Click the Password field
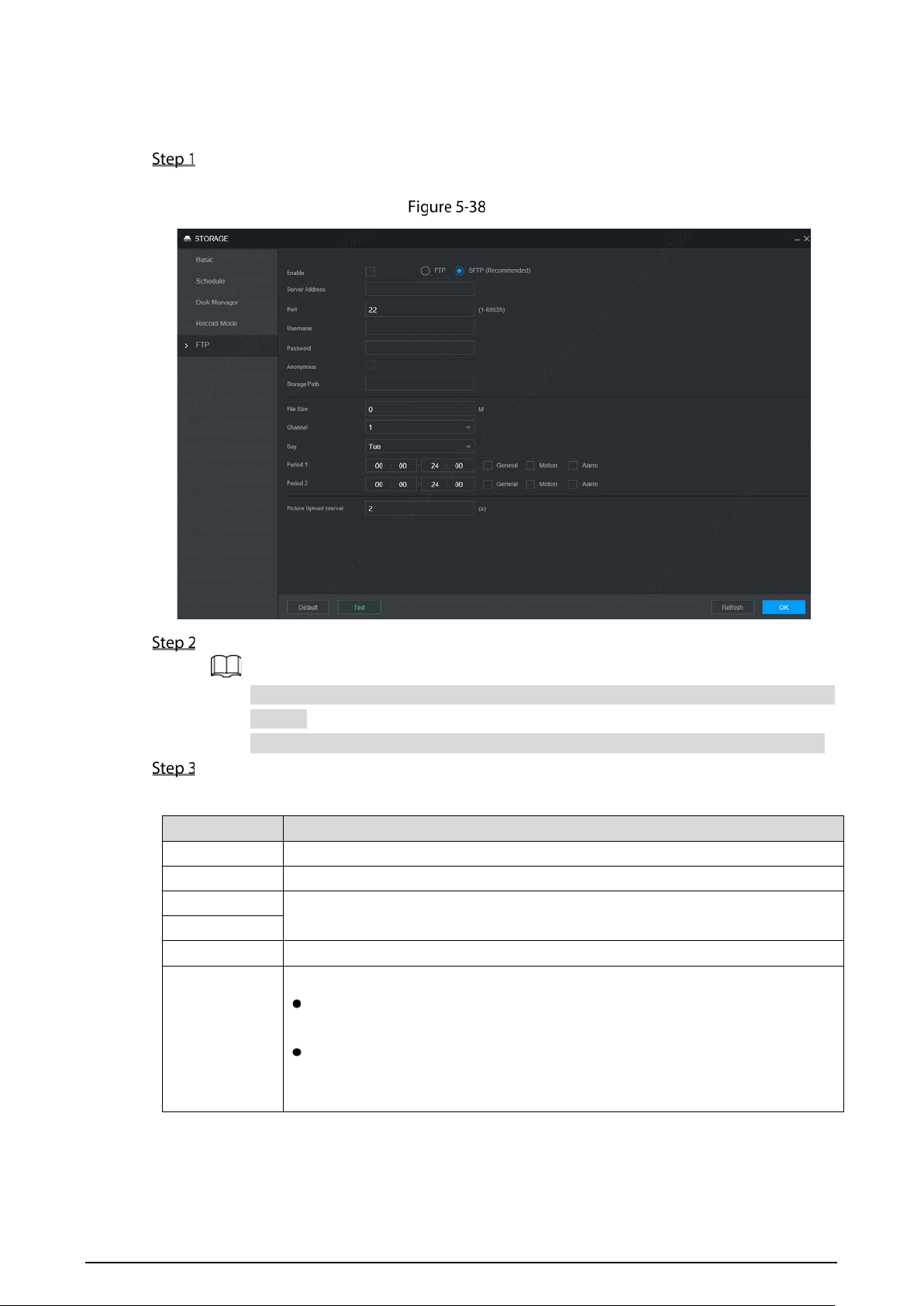Screen dimensions: 924x1306 click(419, 348)
